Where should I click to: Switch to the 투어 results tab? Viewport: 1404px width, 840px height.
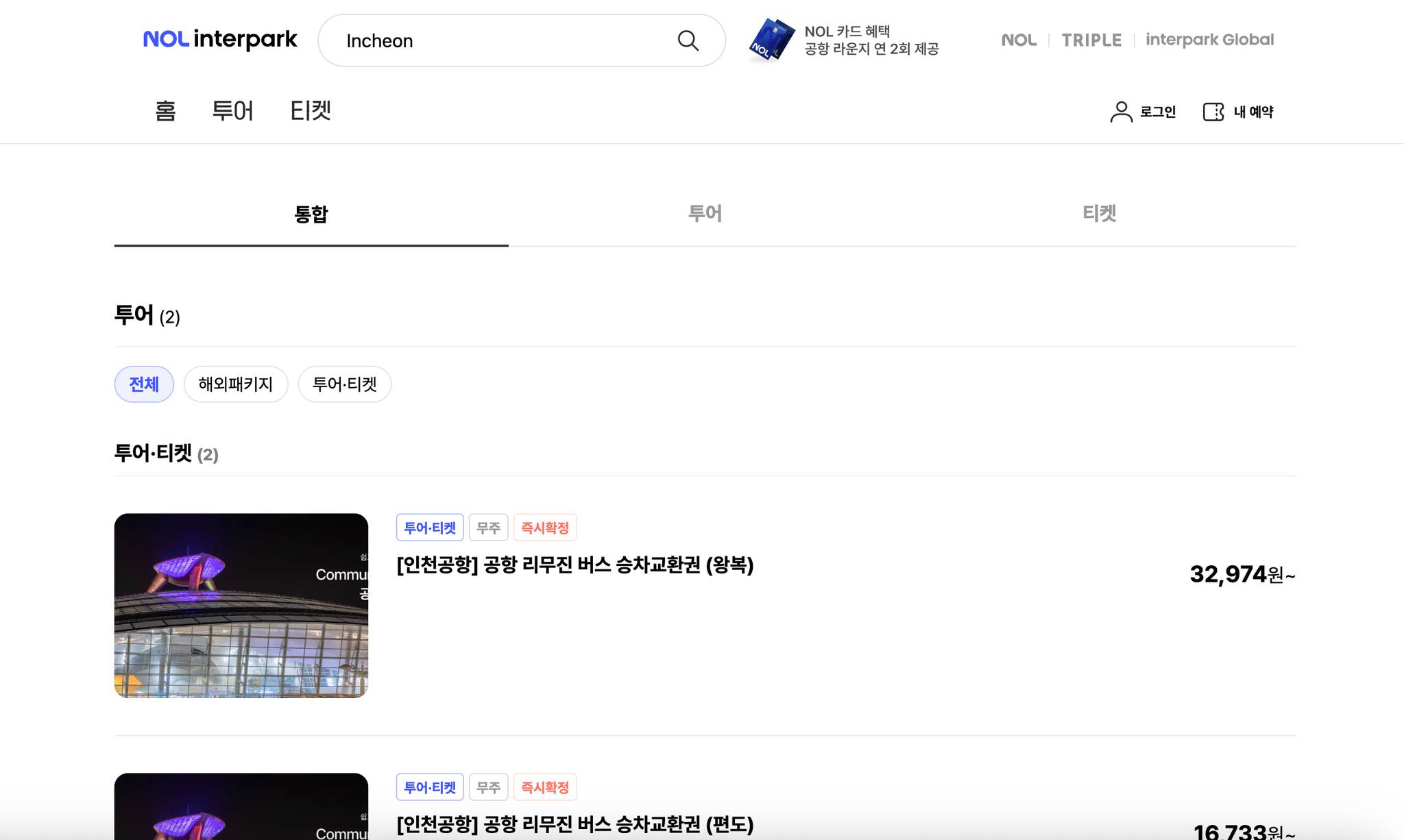tap(705, 214)
